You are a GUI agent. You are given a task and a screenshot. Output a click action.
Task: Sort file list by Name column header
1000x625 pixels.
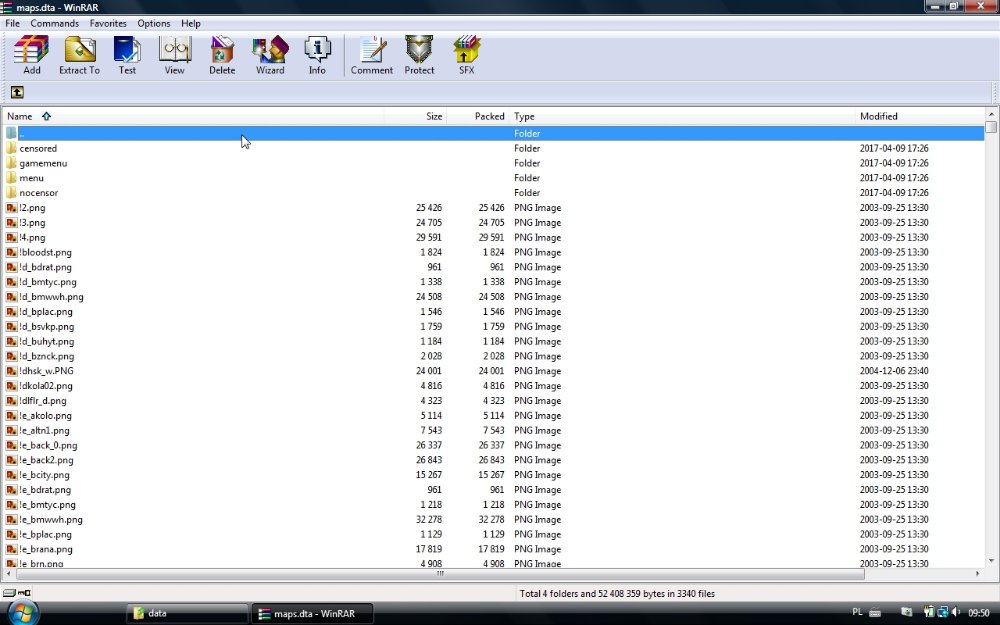pyautogui.click(x=20, y=116)
